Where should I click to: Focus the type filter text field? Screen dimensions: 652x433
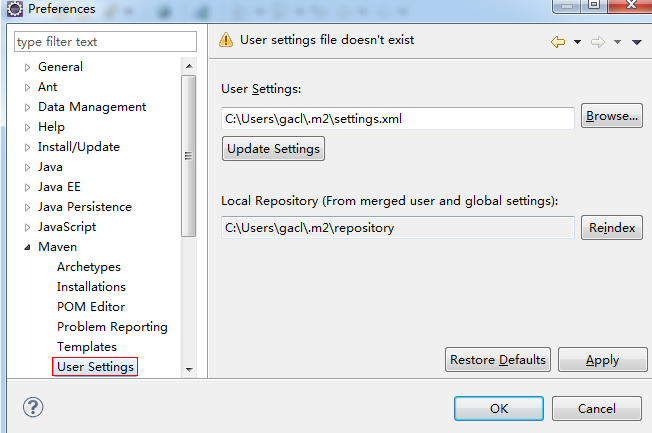[x=105, y=42]
